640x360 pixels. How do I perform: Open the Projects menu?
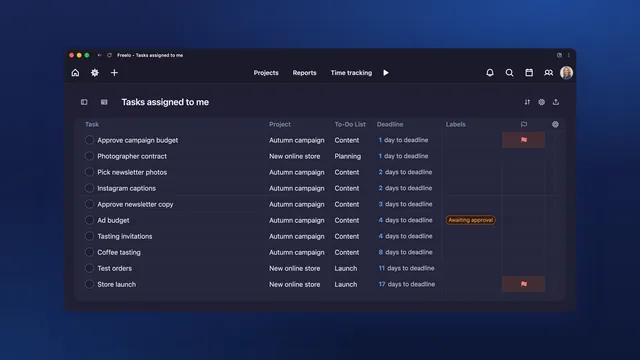coord(266,73)
